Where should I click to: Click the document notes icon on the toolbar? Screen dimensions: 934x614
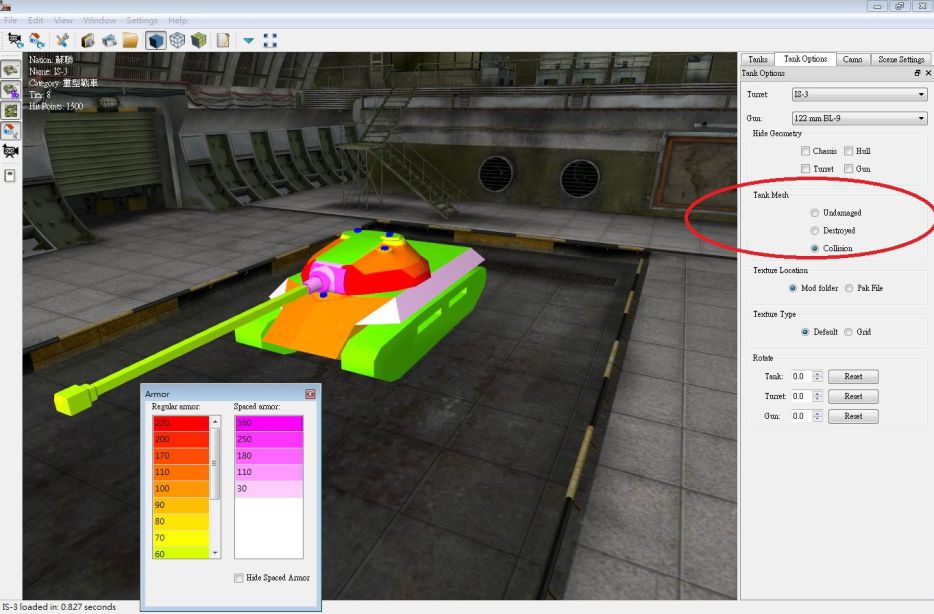(x=224, y=40)
